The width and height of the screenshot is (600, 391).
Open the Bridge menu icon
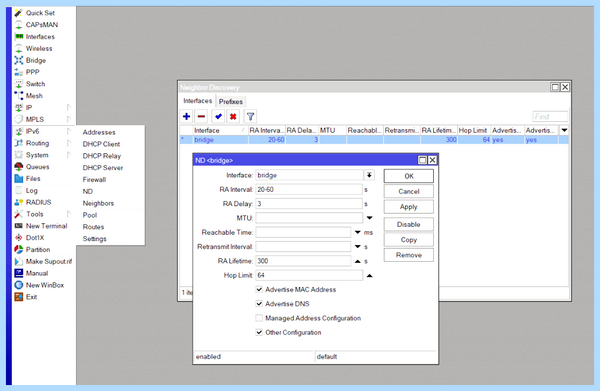19,60
